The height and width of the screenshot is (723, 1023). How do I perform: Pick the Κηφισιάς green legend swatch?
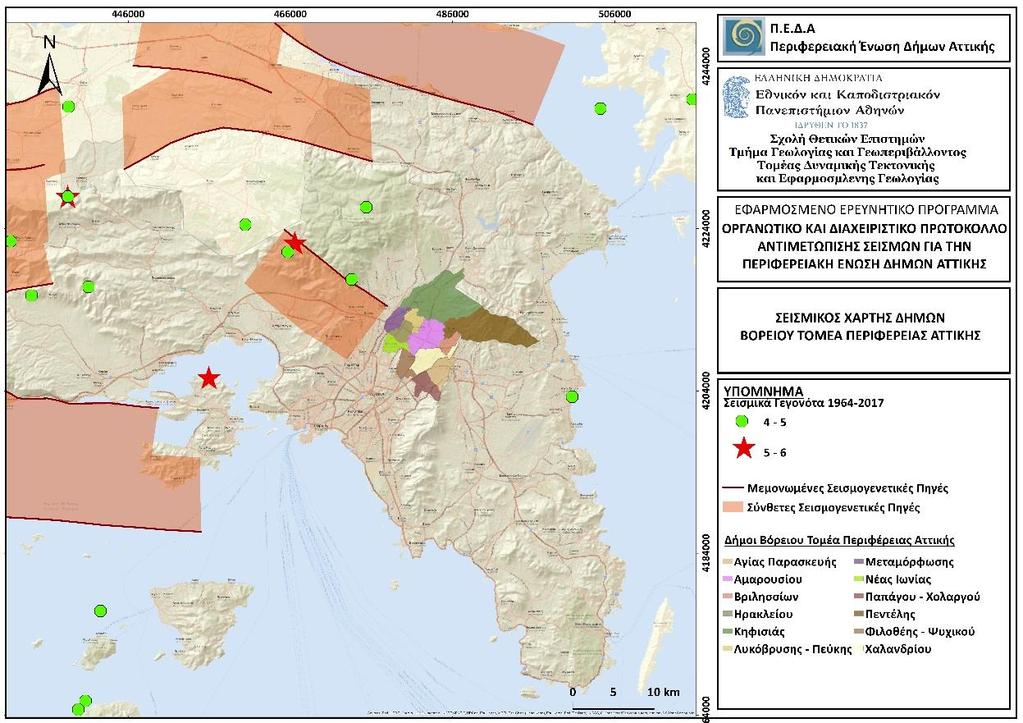pos(727,632)
